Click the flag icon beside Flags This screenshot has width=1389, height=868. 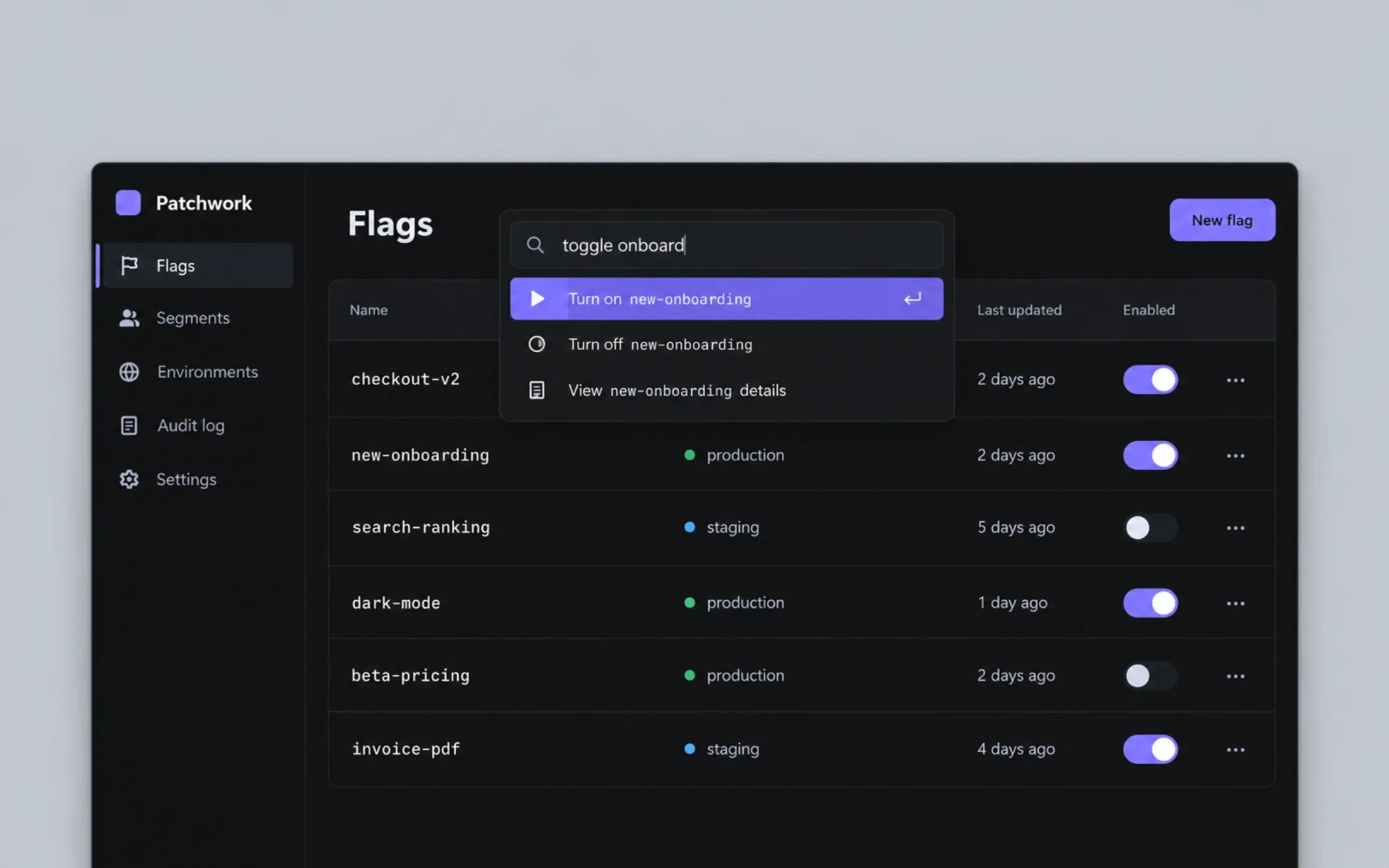pyautogui.click(x=129, y=265)
